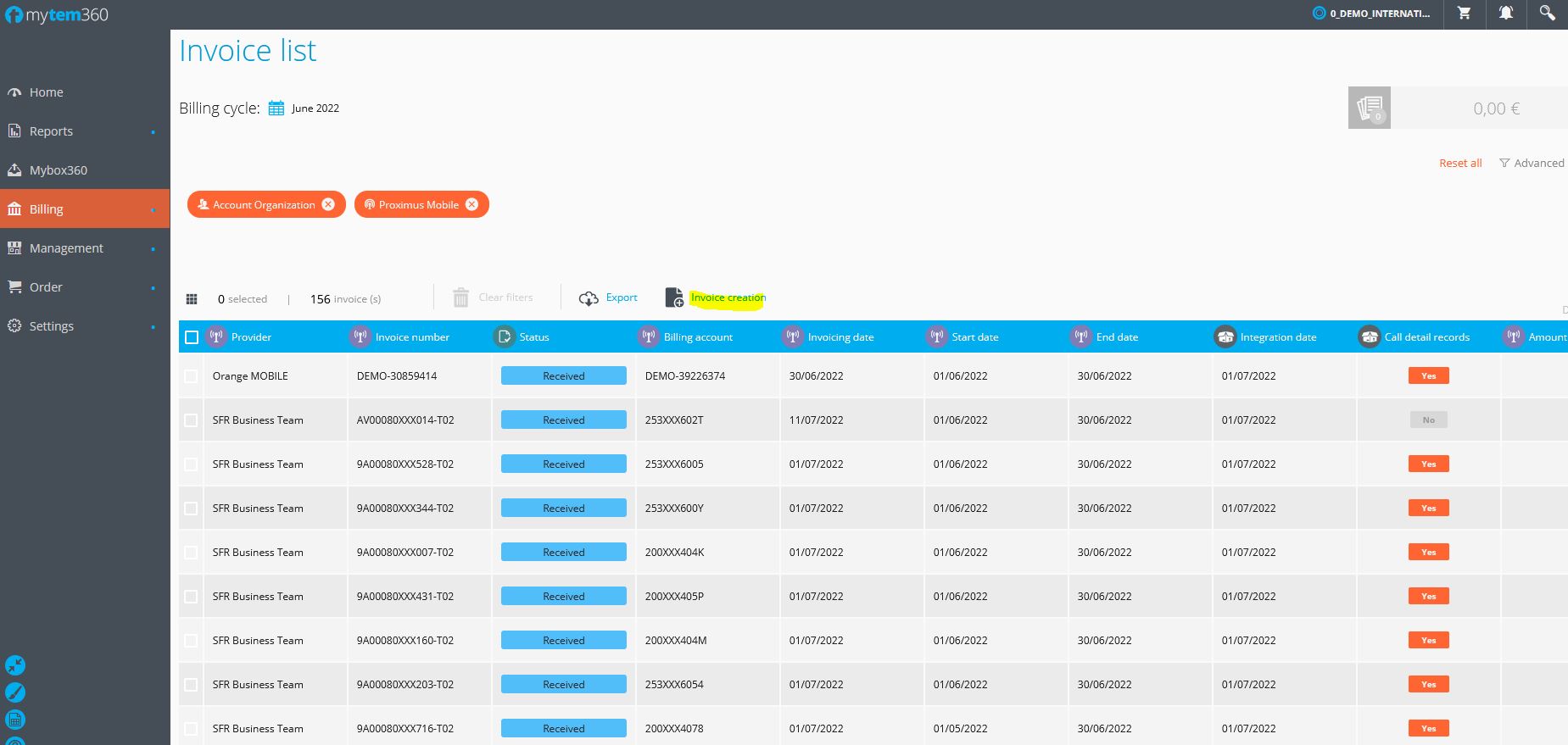This screenshot has height=745, width=1568.
Task: Click the Call detail records column icon
Action: 1370,336
